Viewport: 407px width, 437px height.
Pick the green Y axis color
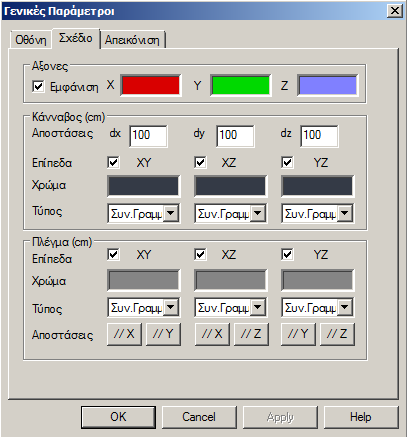[x=241, y=86]
